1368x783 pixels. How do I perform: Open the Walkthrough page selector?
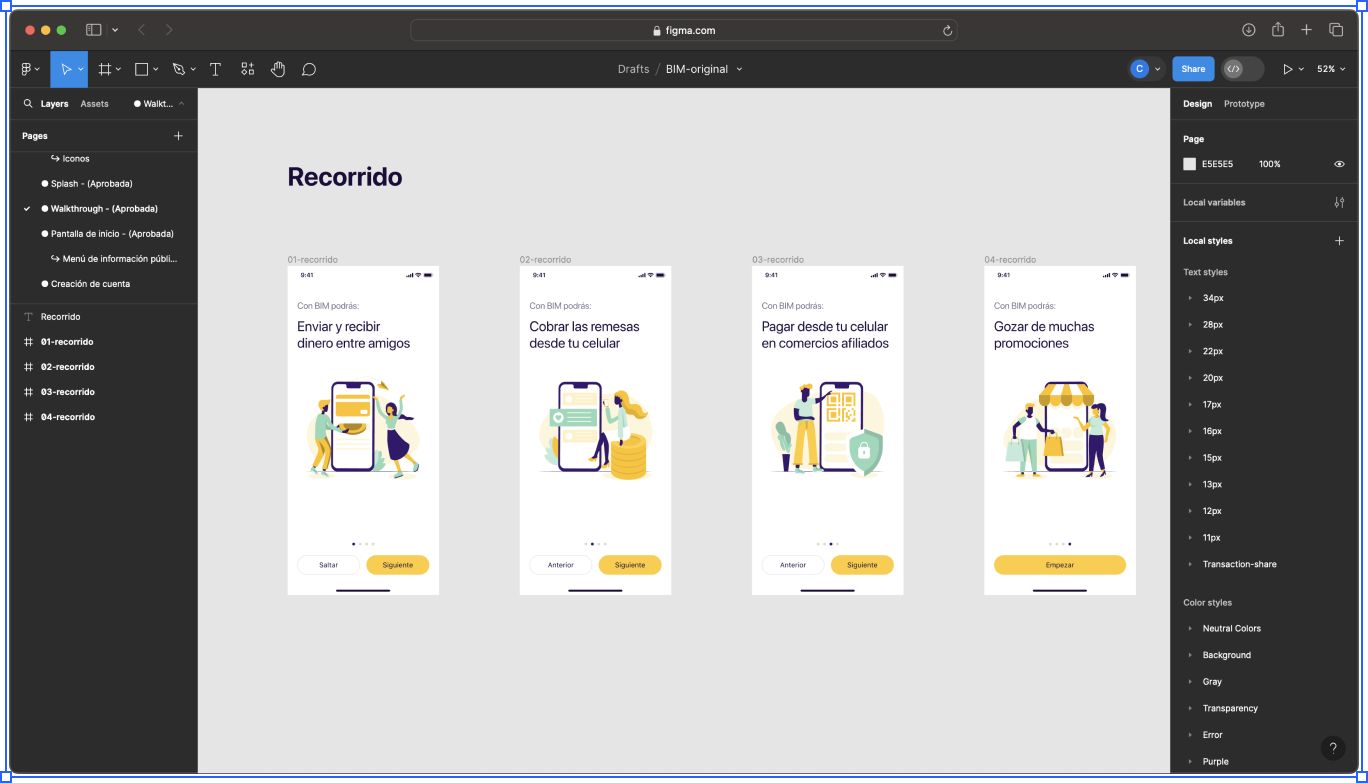pos(159,104)
